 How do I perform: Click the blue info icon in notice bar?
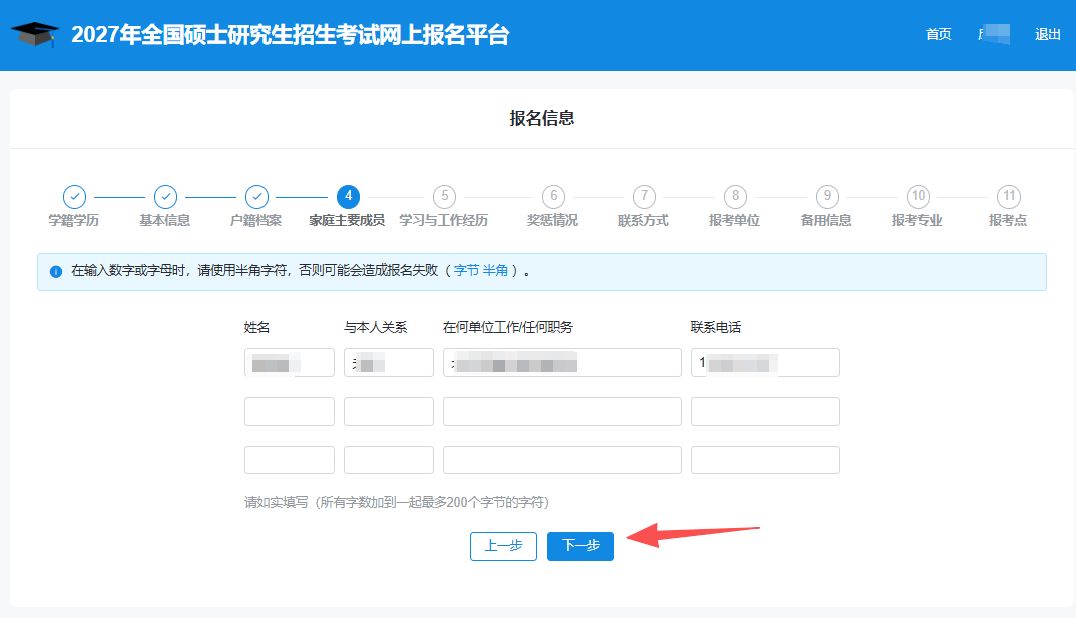pos(56,272)
